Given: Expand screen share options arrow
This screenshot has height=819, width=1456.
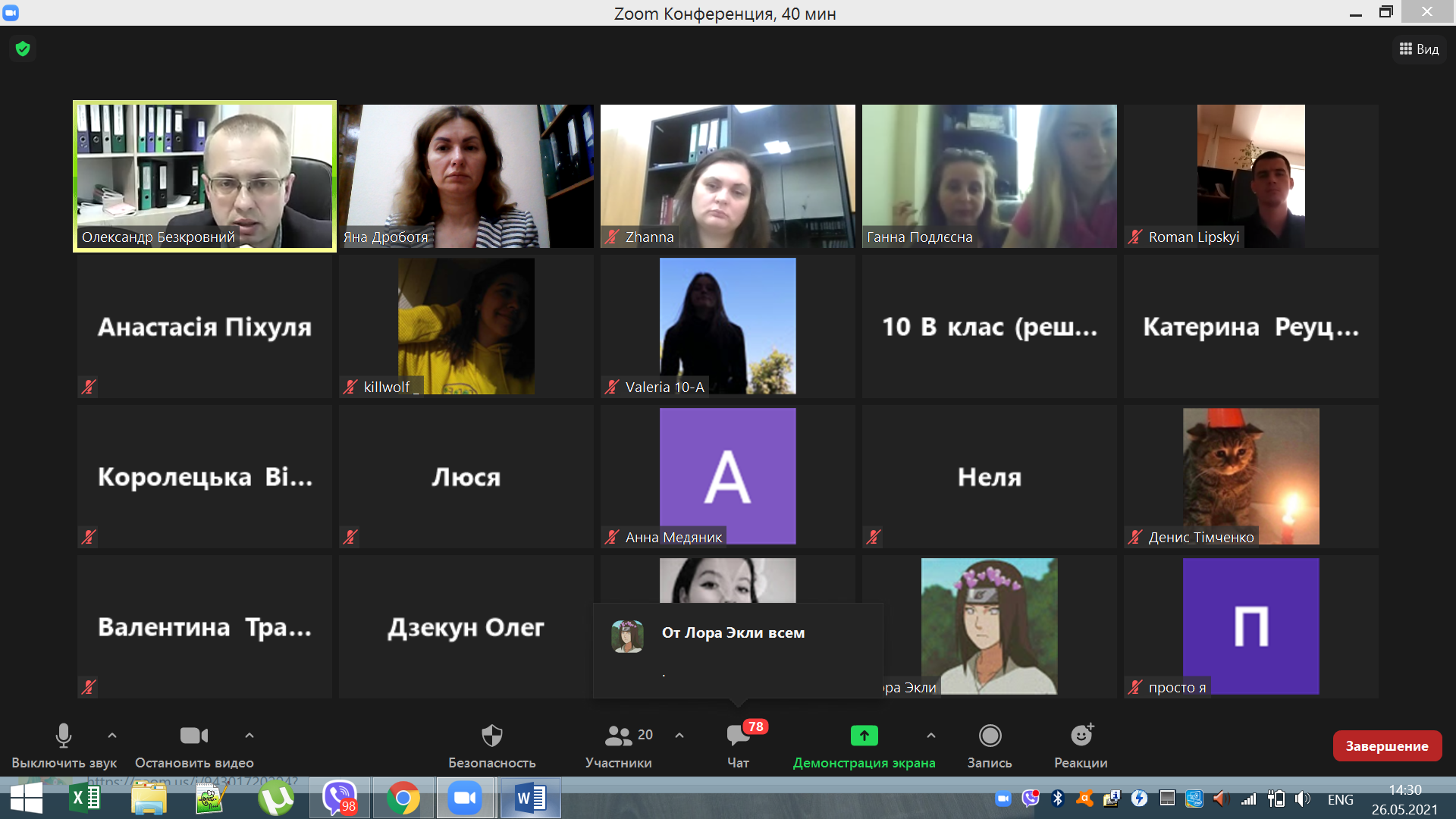Looking at the screenshot, I should pos(931,736).
